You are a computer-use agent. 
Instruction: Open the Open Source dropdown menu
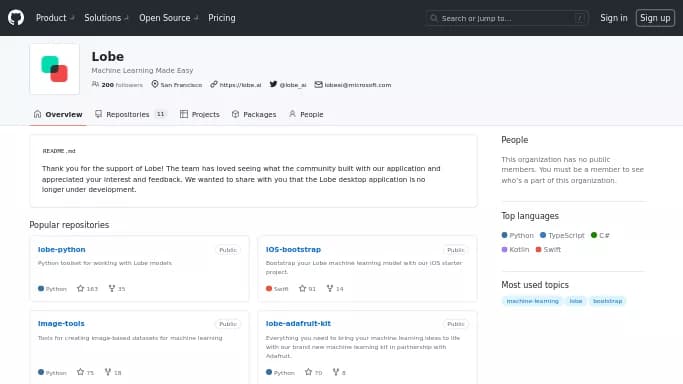[x=168, y=18]
